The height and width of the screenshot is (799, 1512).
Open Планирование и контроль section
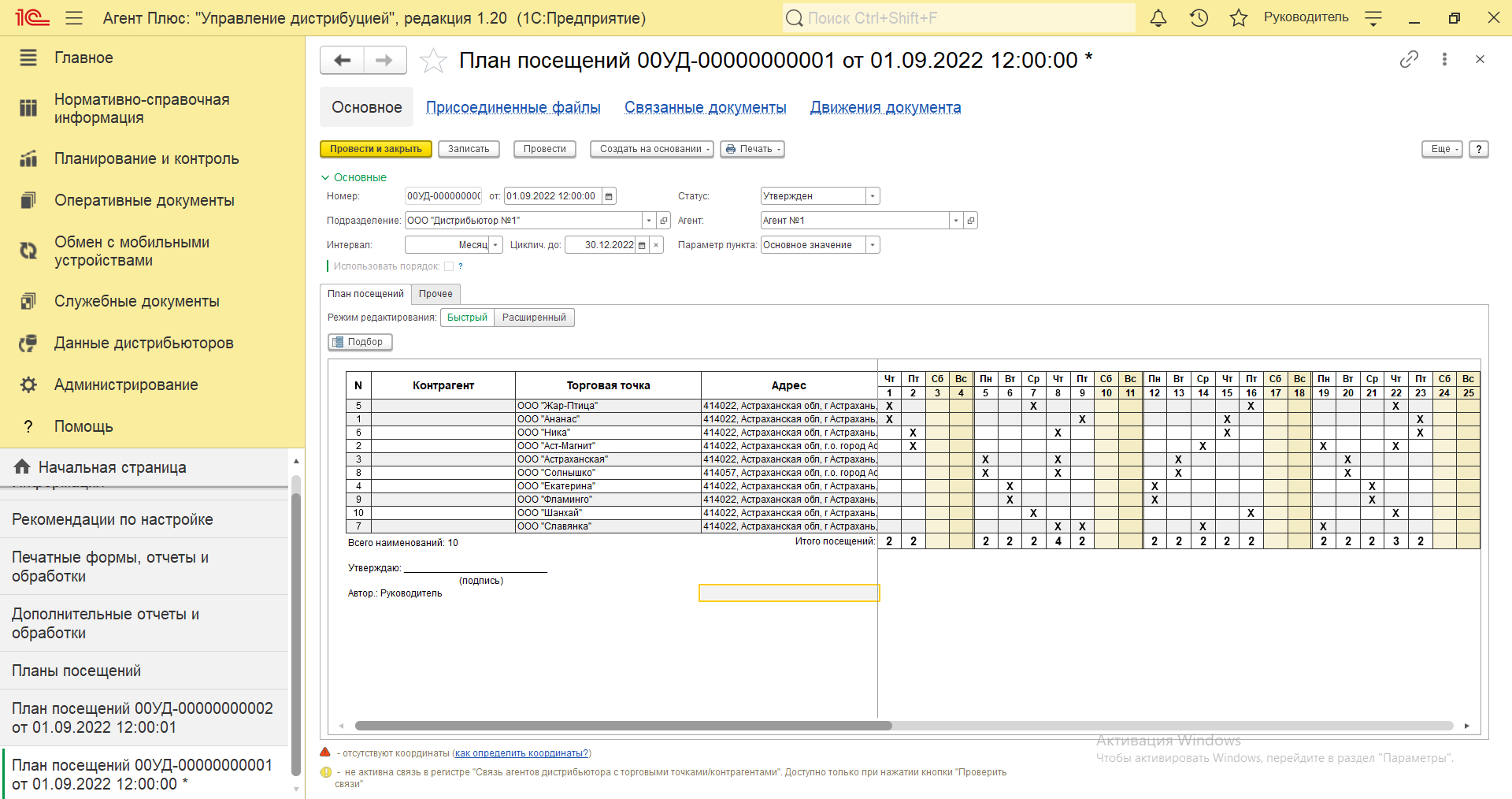146,158
